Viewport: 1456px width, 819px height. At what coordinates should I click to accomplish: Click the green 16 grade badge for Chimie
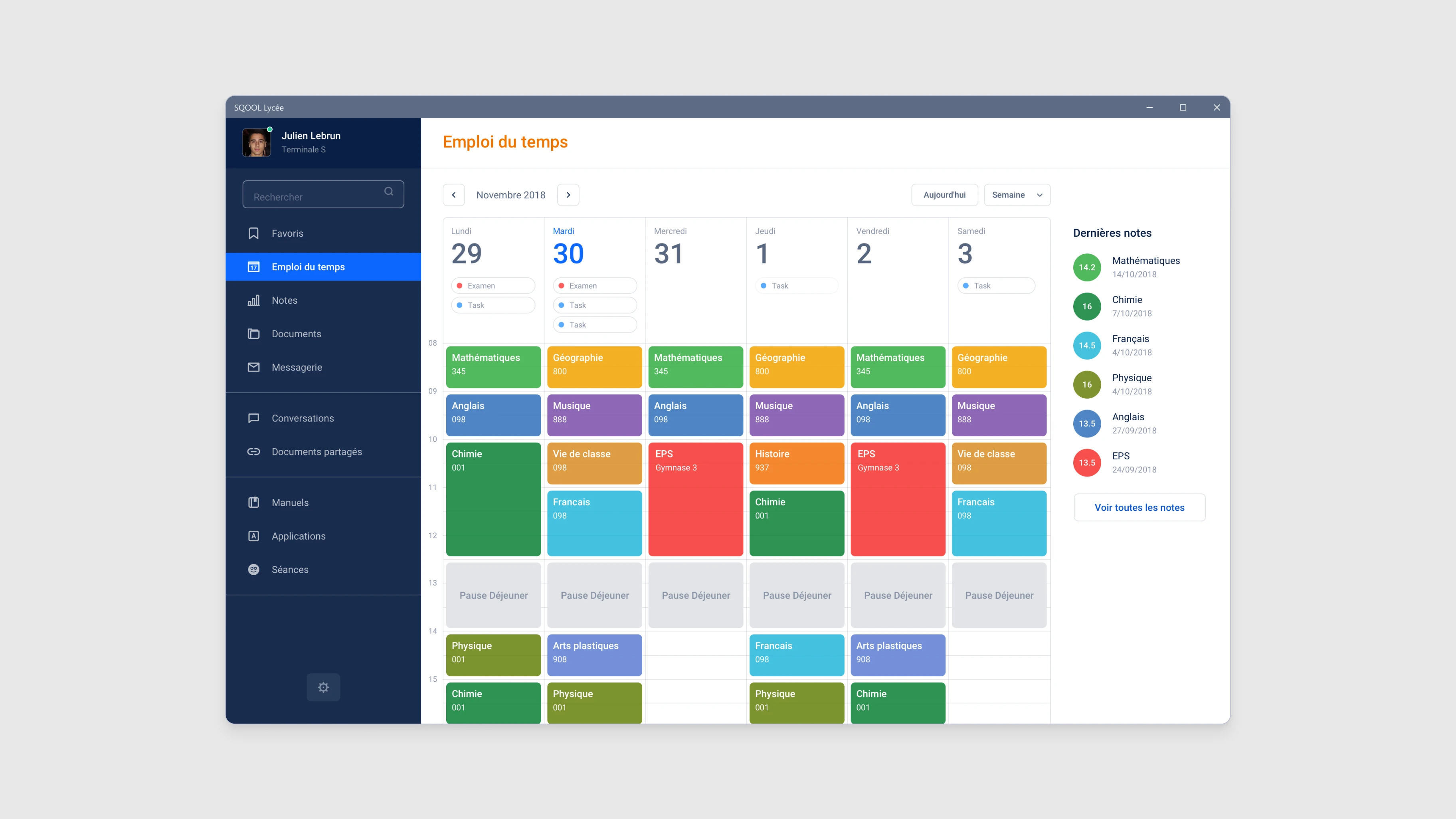click(x=1086, y=306)
